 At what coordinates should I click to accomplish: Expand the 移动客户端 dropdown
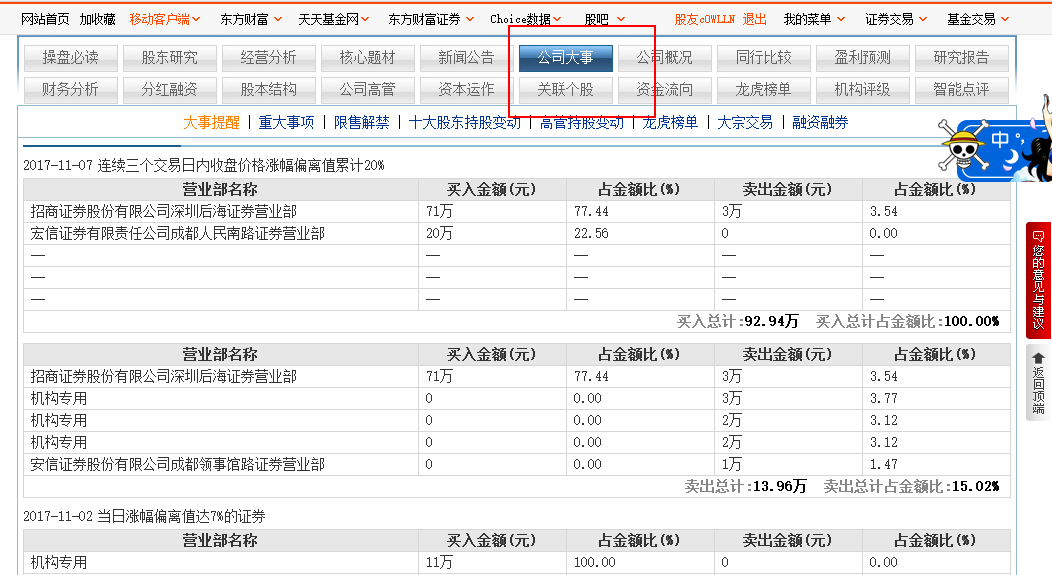(x=165, y=19)
